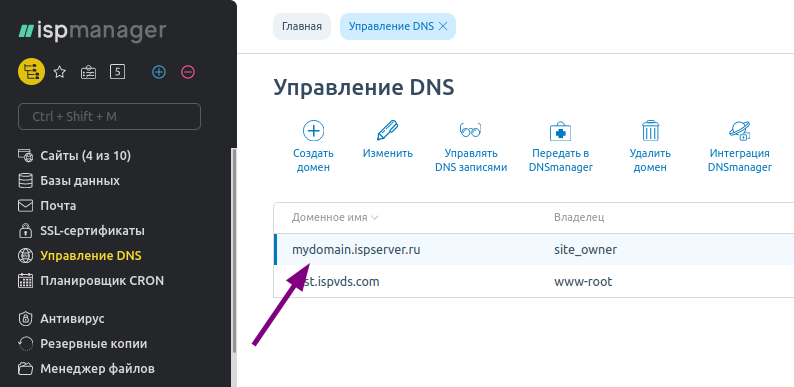Click the Изменить label
Viewport: 794px width, 387px height.
click(x=388, y=153)
